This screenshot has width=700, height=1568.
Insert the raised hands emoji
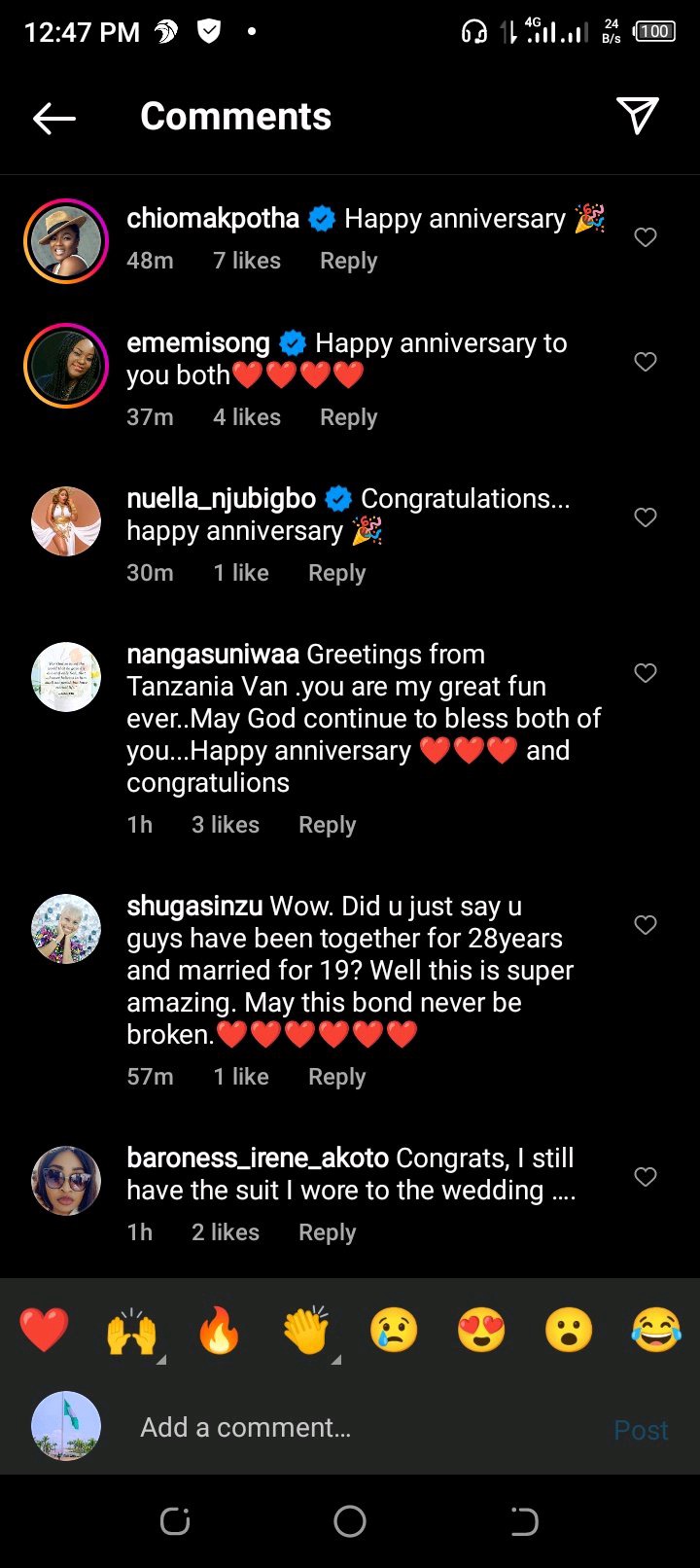pos(130,1331)
